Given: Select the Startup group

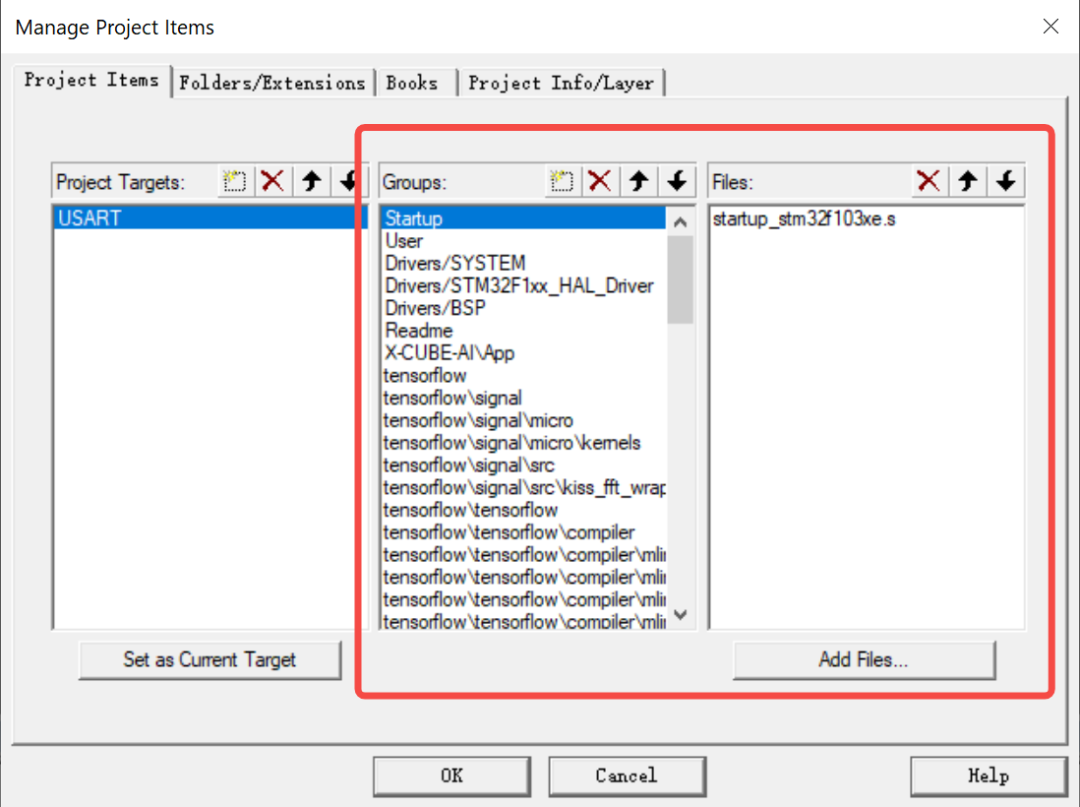Looking at the screenshot, I should [x=523, y=218].
